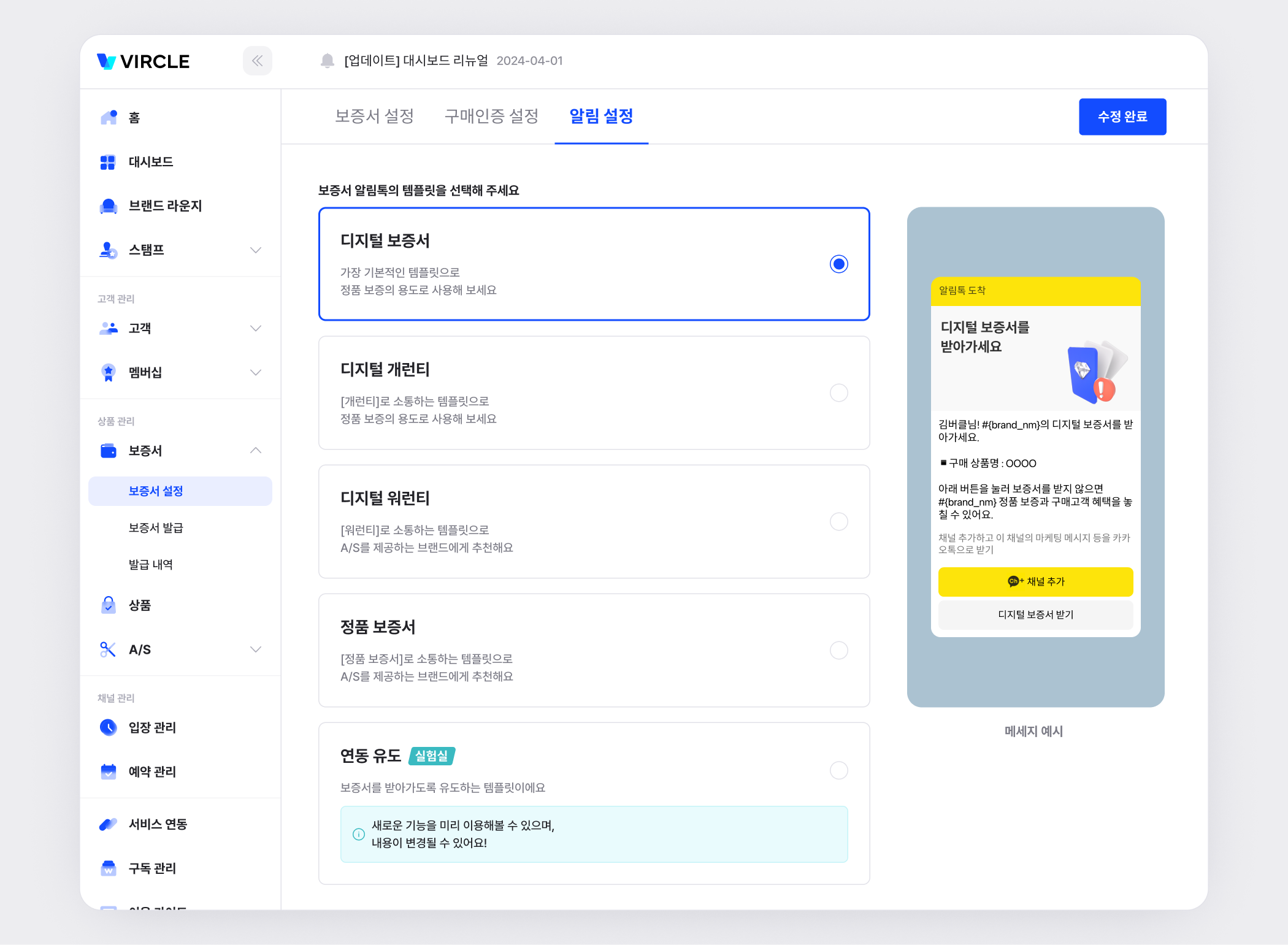Click the yellow 채널 추가 button
The image size is (1288, 945).
click(x=1035, y=581)
